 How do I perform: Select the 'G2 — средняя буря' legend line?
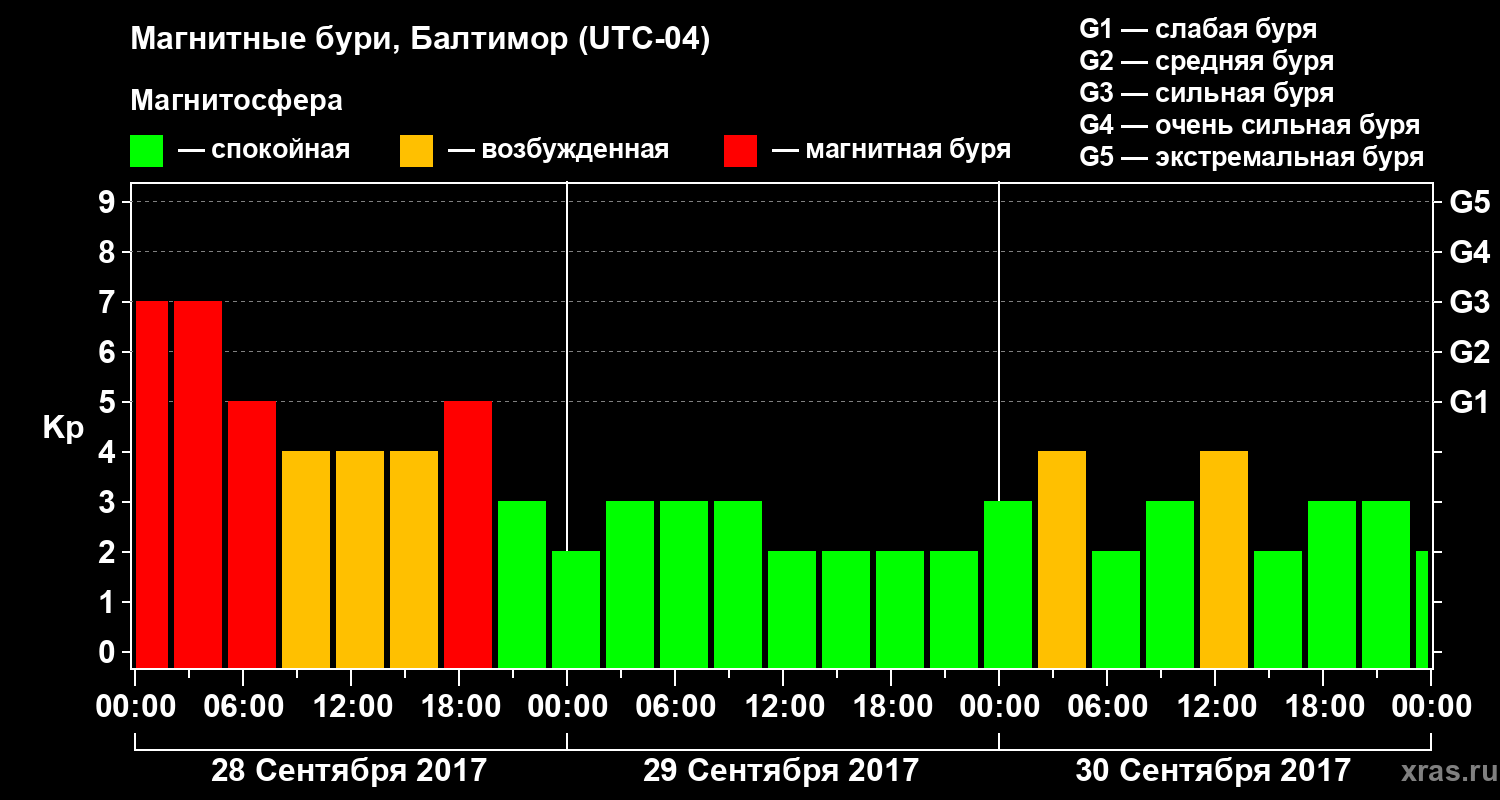coord(1206,61)
